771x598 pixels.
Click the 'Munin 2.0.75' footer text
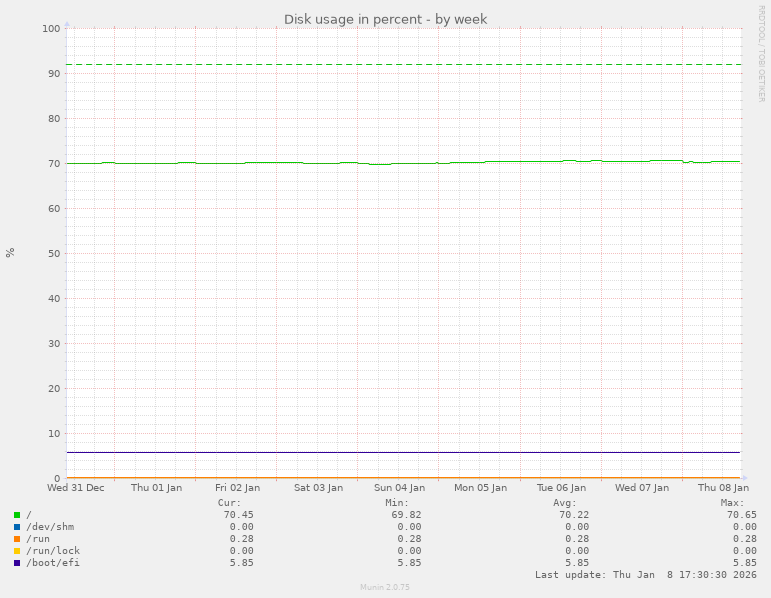385,587
